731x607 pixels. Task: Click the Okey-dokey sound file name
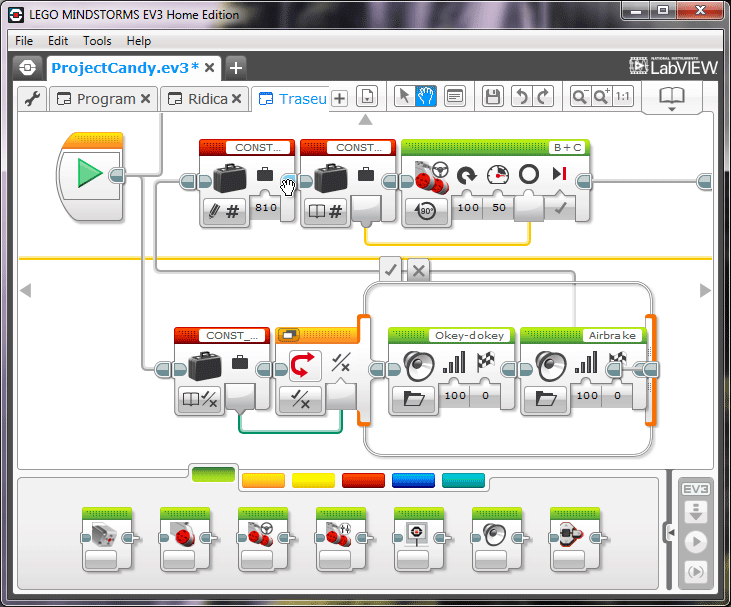[x=469, y=335]
